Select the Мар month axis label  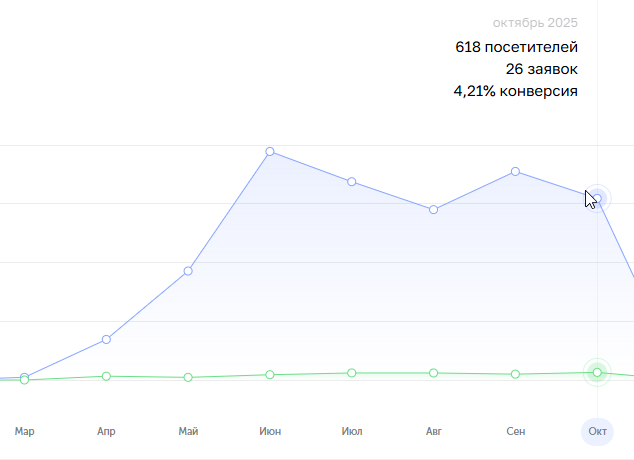(25, 432)
